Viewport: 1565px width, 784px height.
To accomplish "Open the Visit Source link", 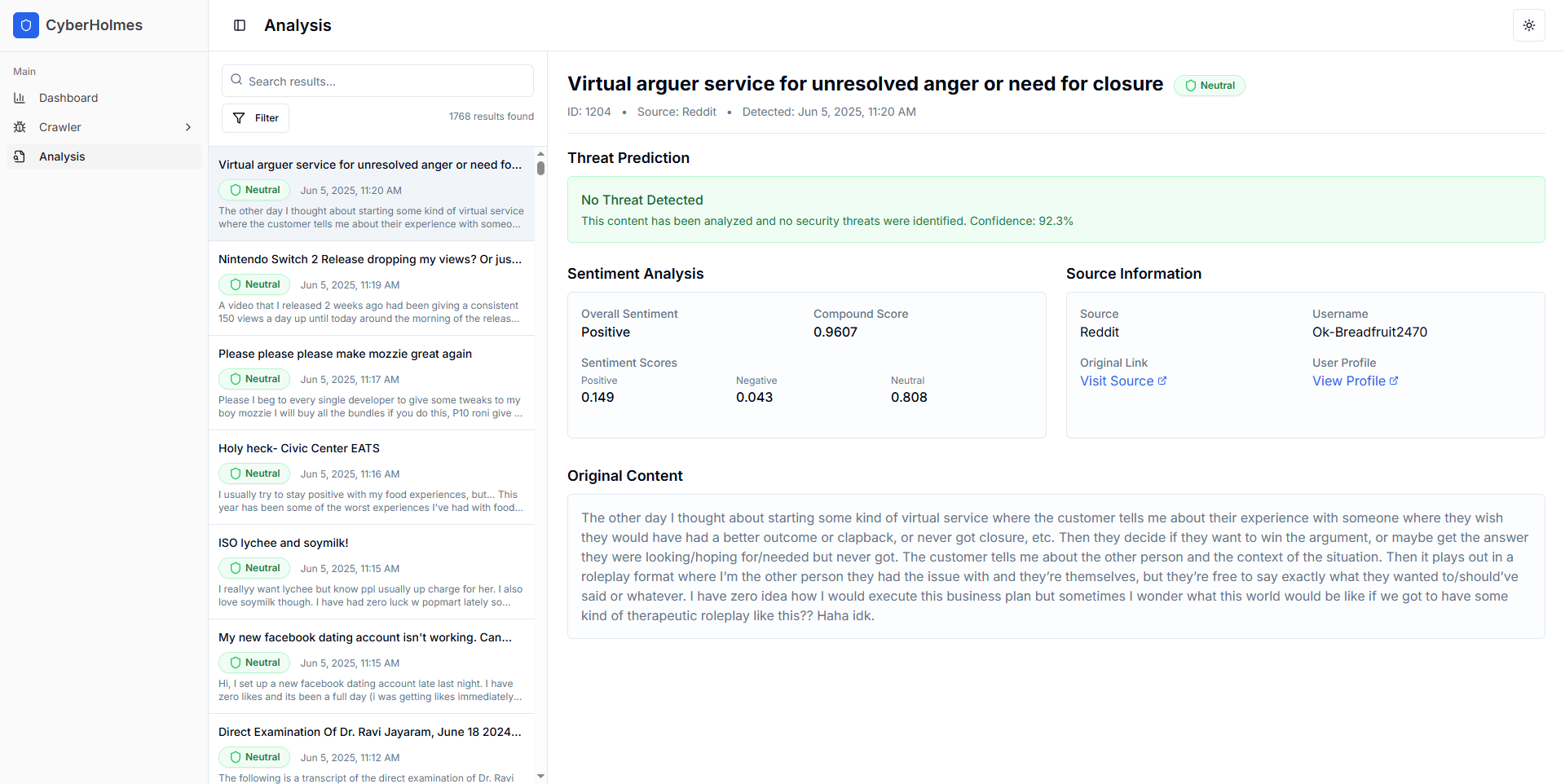I will (1123, 381).
